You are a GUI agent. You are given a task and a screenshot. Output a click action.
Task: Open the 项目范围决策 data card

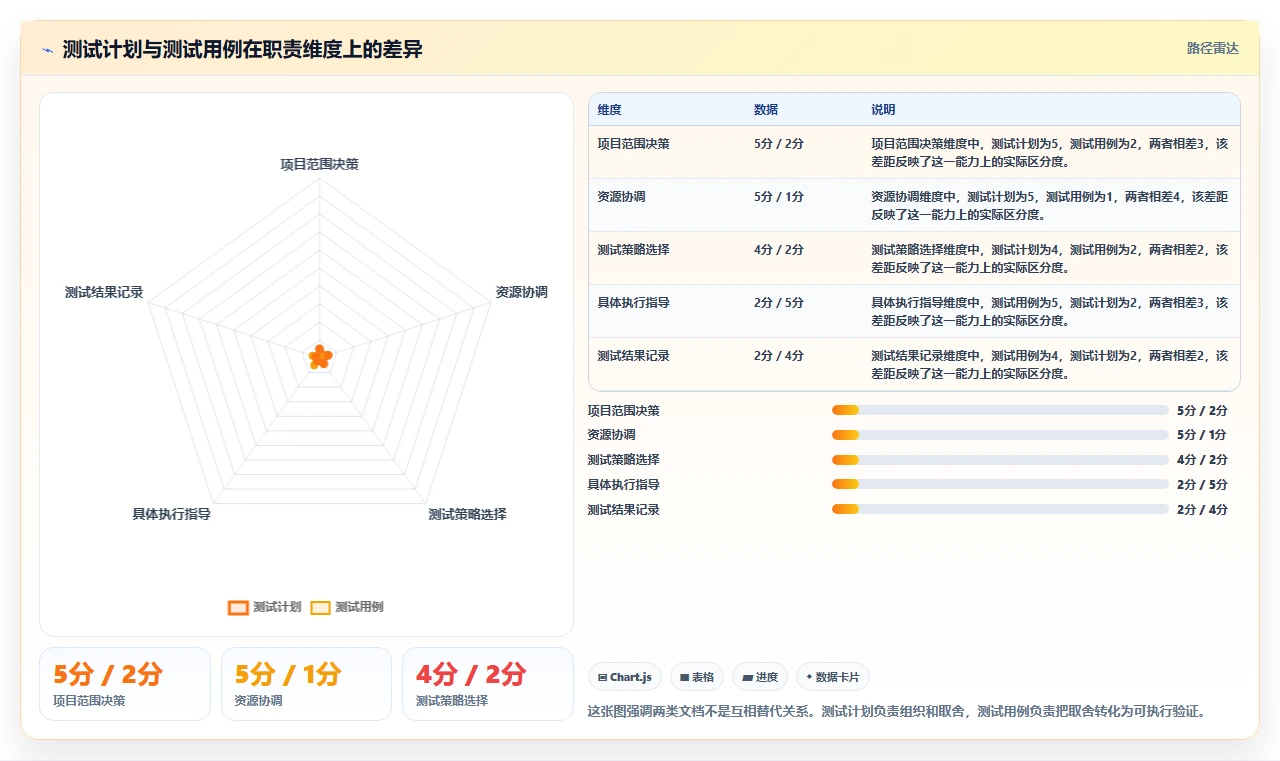(125, 684)
